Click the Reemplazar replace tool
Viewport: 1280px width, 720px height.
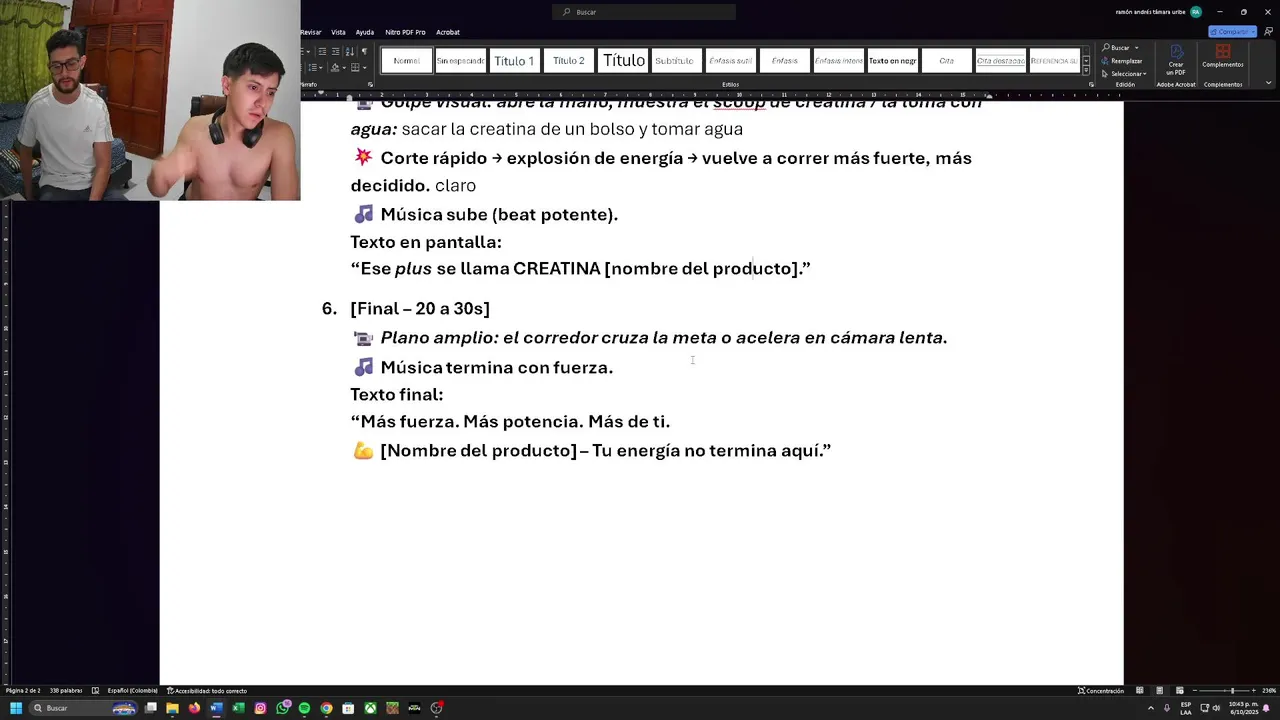pyautogui.click(x=1123, y=60)
